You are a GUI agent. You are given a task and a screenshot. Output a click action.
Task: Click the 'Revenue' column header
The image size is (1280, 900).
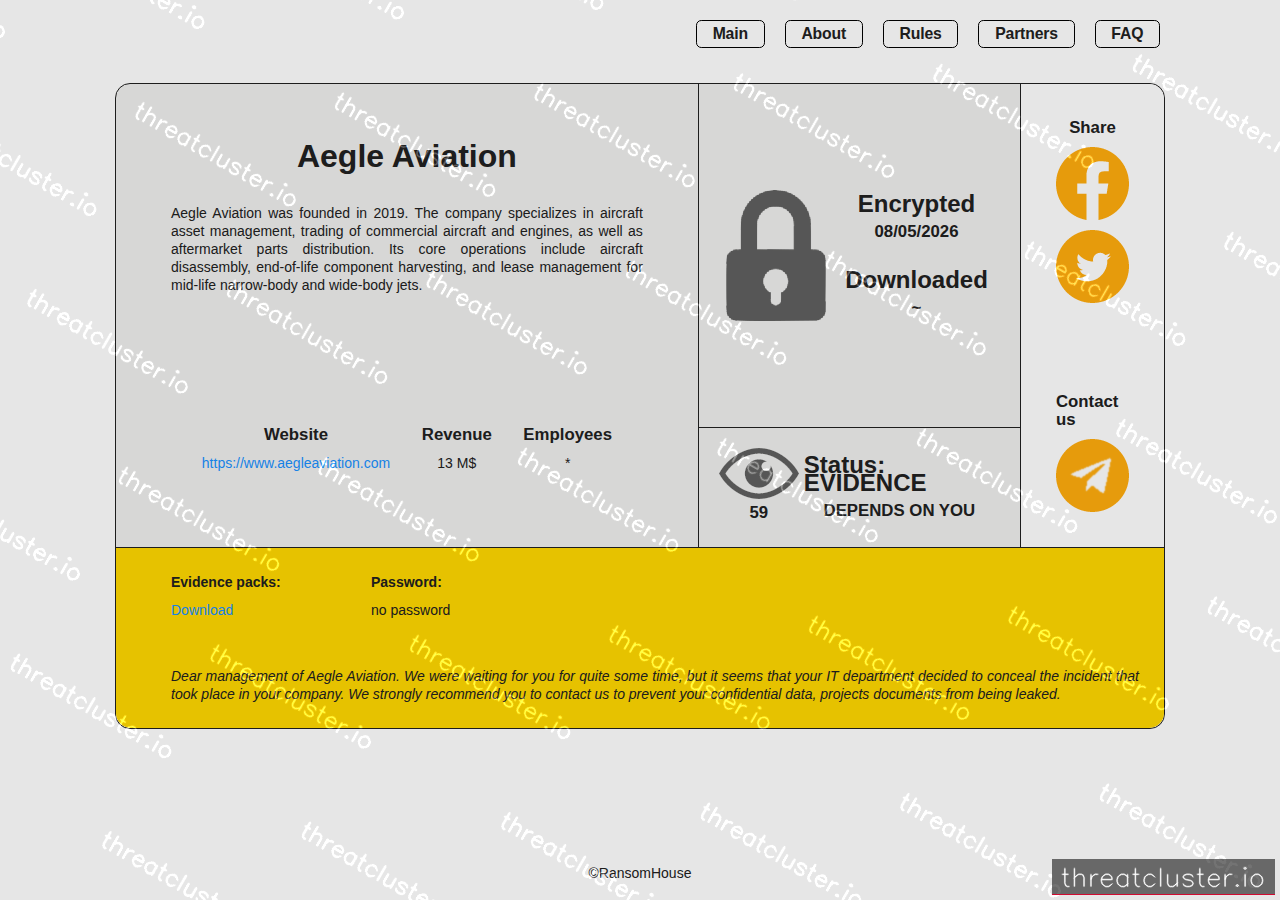coord(457,435)
